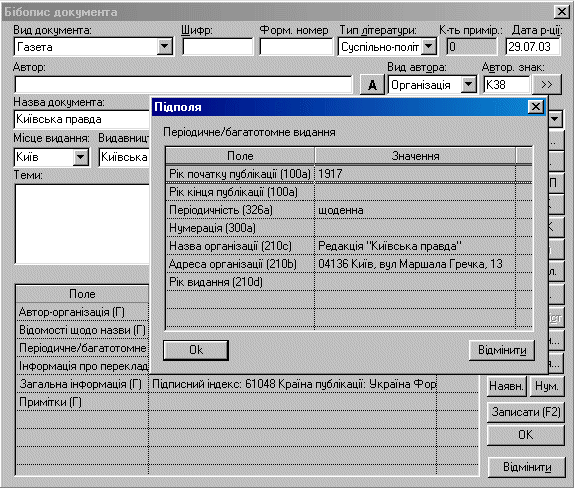Click the Наявн. button
574x488 pixels.
click(506, 386)
